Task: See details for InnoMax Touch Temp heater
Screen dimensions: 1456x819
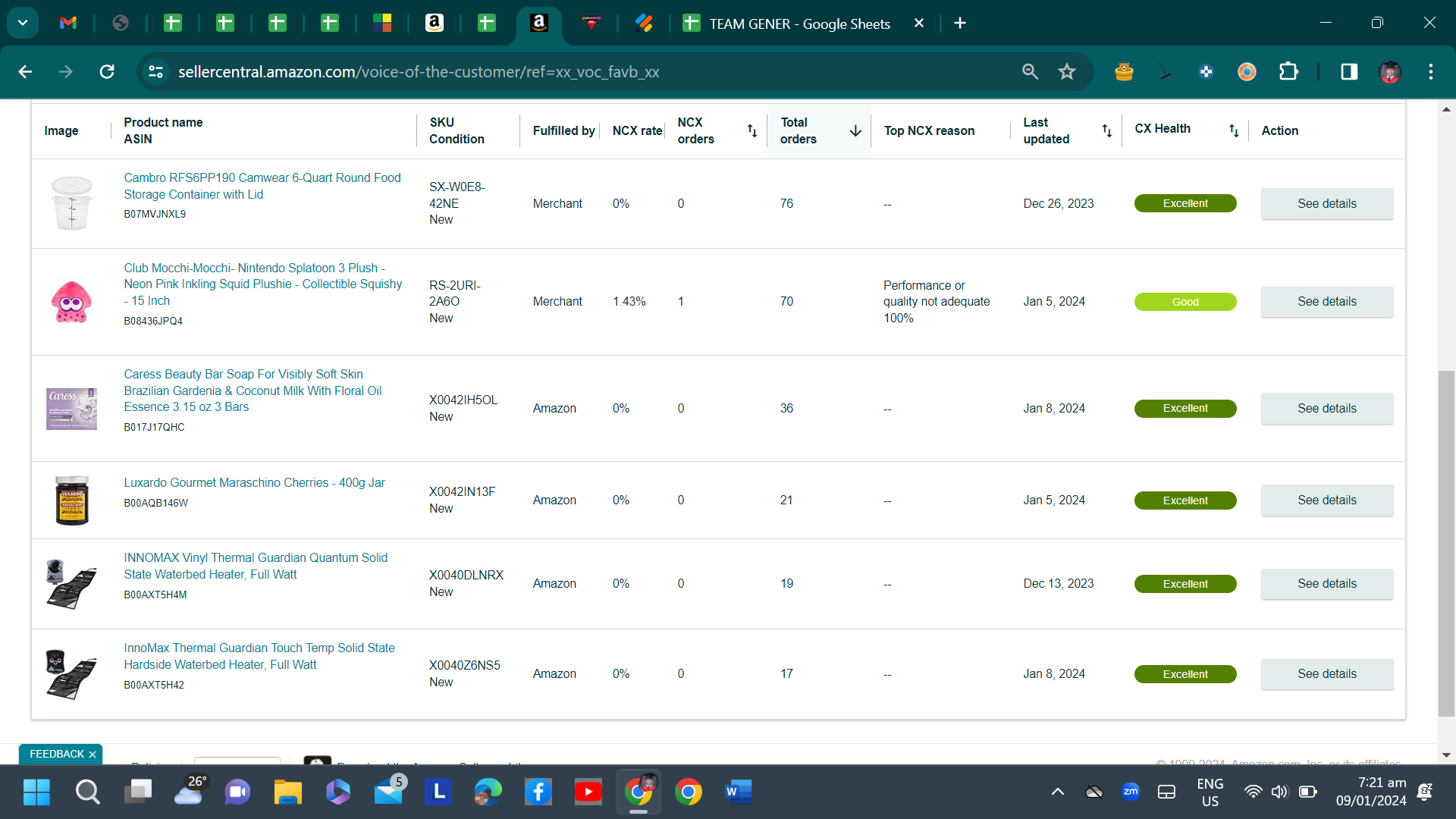Action: (1326, 674)
